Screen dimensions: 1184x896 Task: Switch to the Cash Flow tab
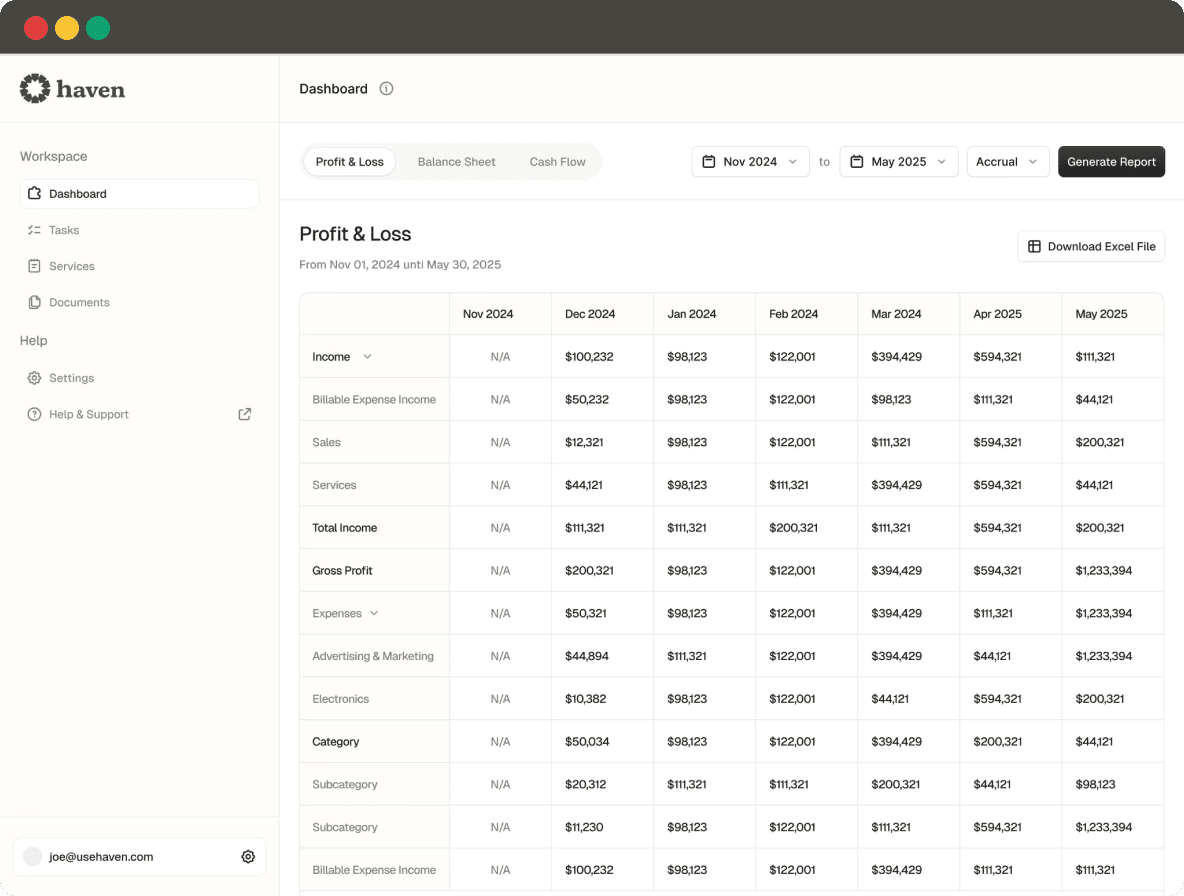click(557, 162)
